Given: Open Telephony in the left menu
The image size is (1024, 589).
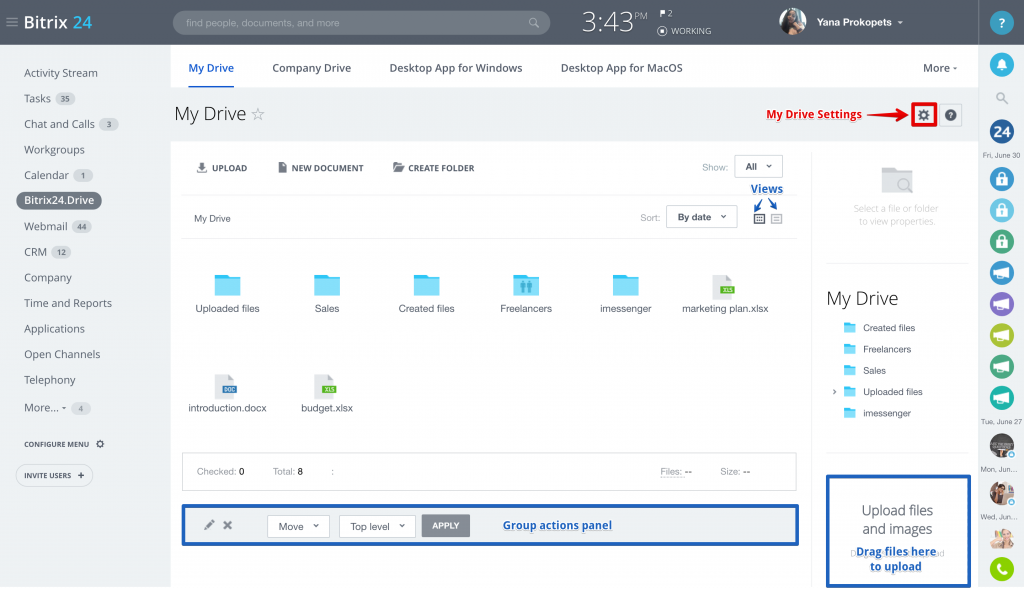Looking at the screenshot, I should (x=50, y=380).
